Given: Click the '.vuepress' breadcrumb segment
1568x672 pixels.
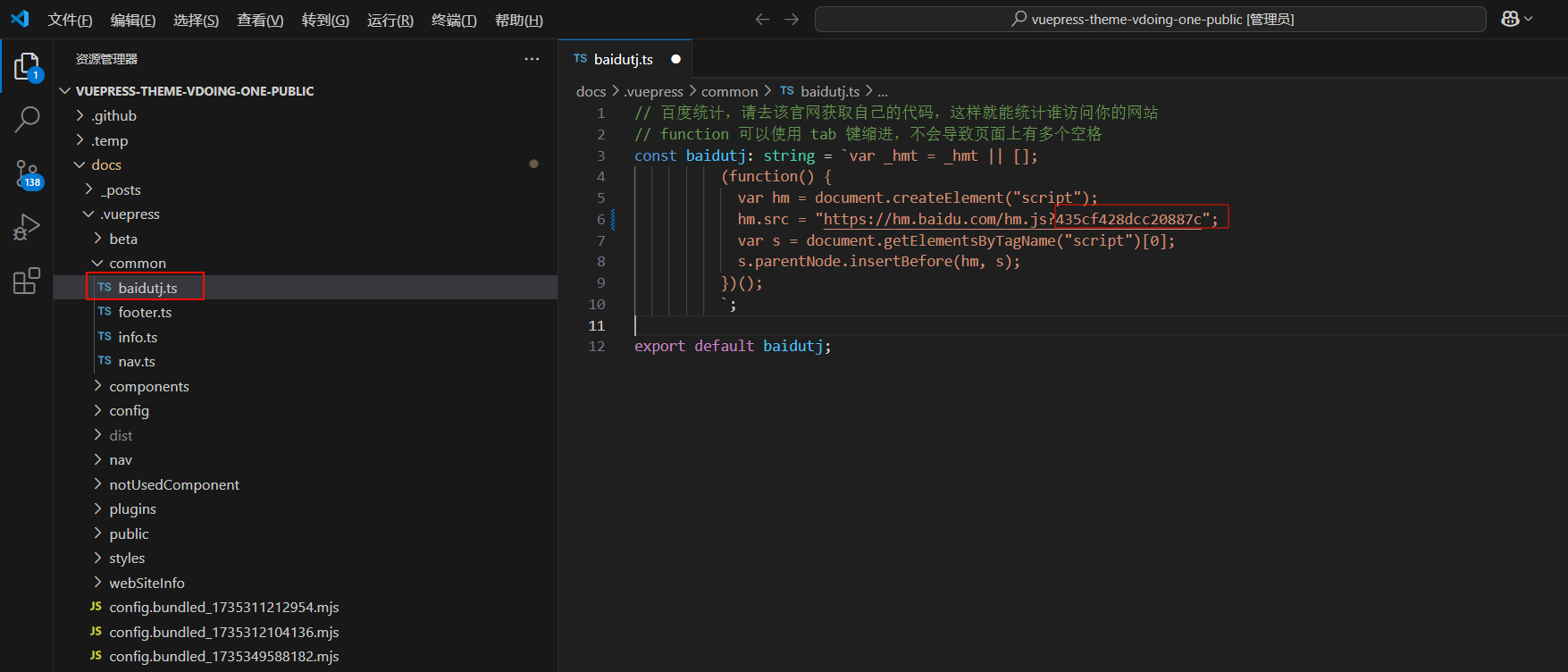Looking at the screenshot, I should point(653,91).
